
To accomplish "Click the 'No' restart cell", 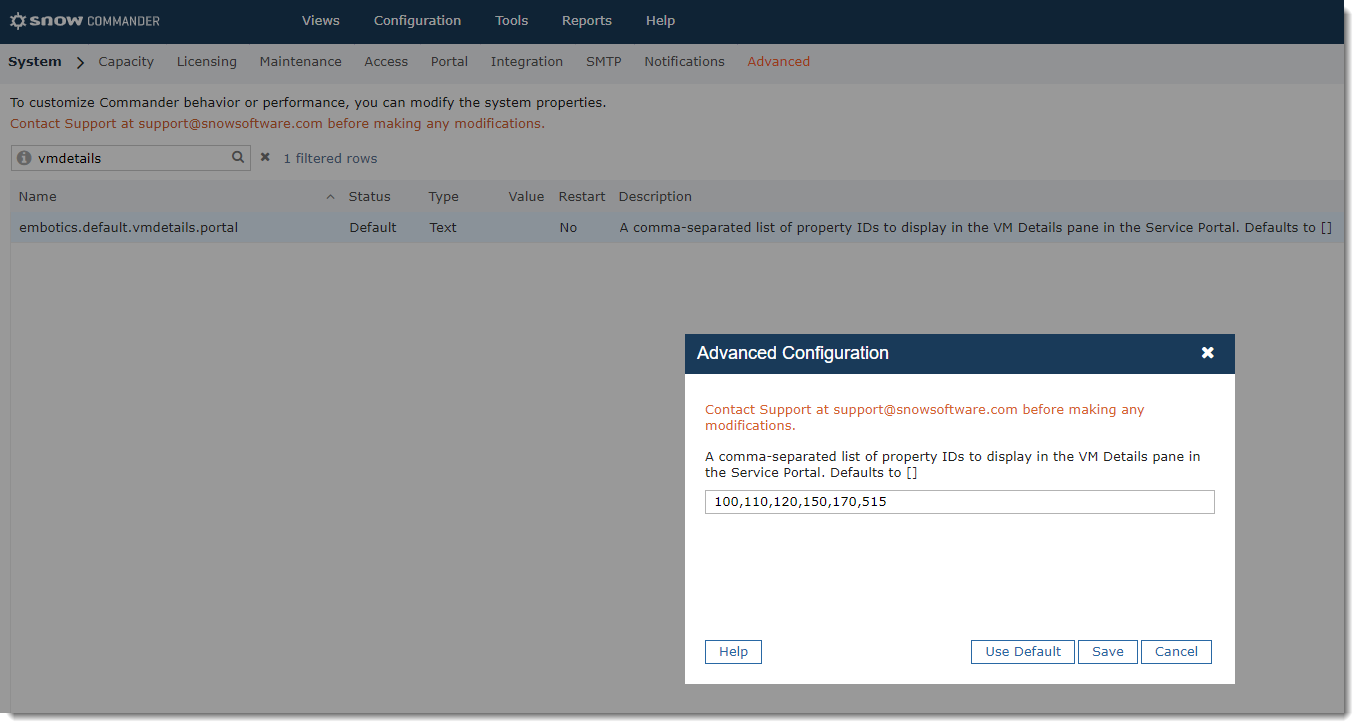I will [x=568, y=228].
